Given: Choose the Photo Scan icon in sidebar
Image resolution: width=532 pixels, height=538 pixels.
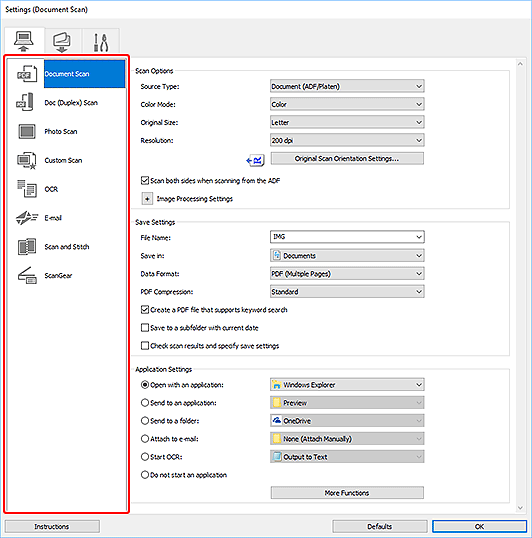Looking at the screenshot, I should tap(26, 131).
